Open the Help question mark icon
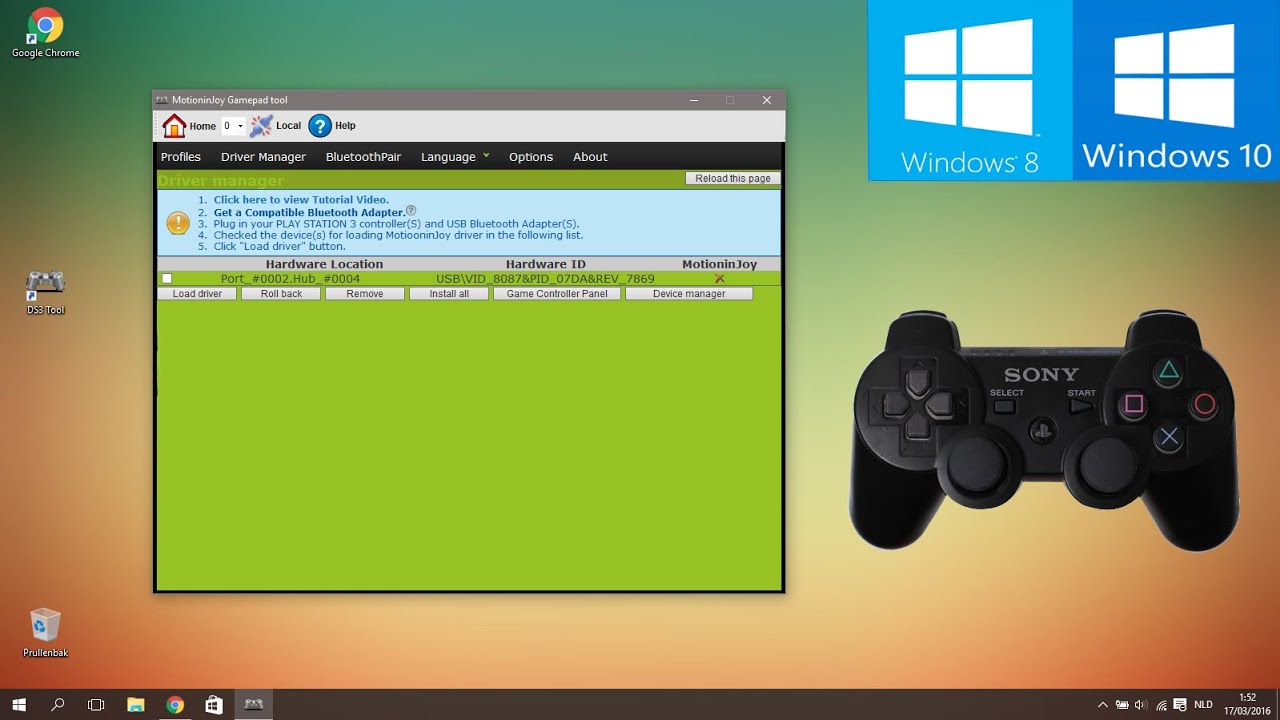 pyautogui.click(x=320, y=126)
